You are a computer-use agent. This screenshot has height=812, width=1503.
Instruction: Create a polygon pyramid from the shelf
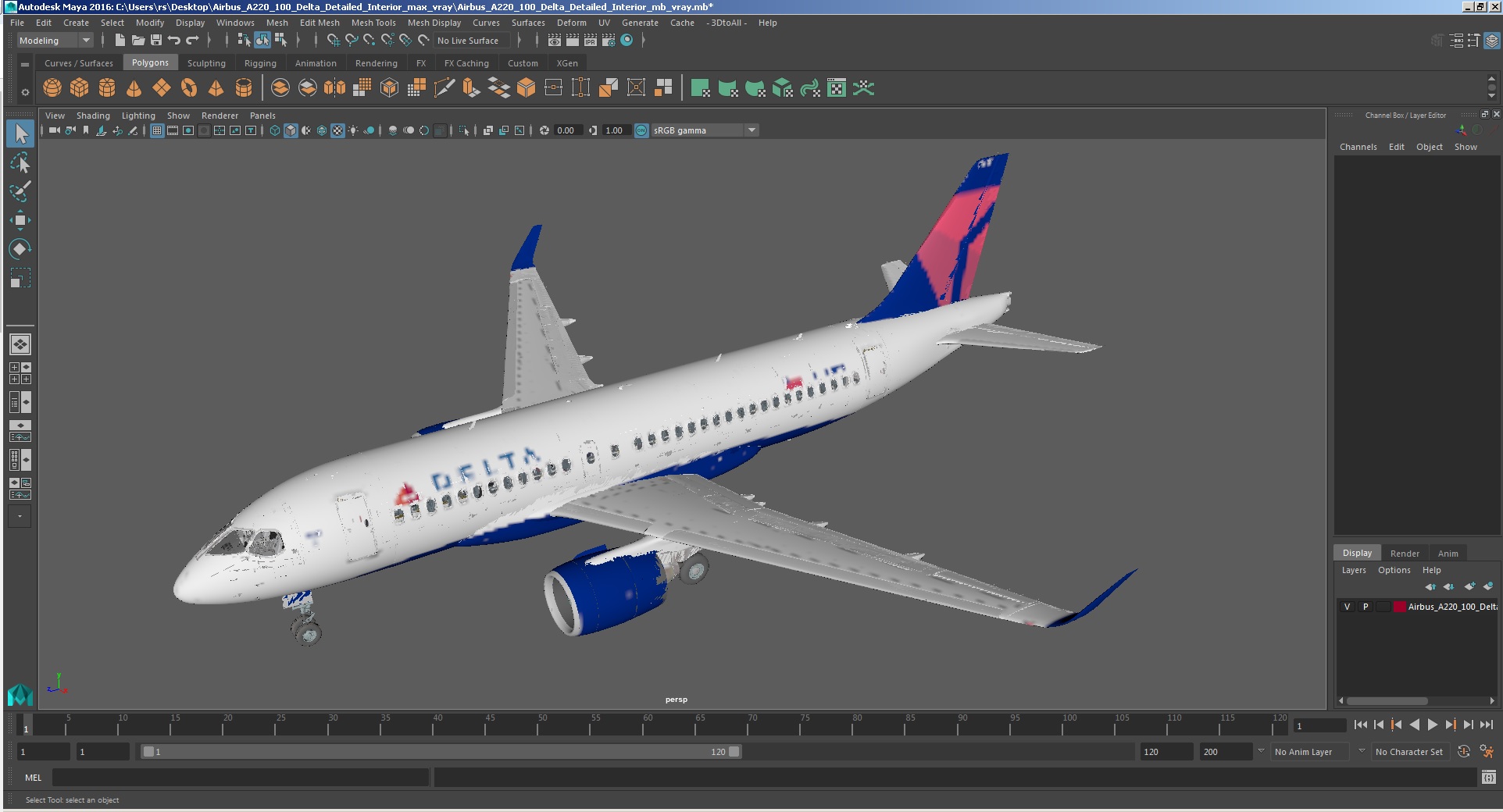[x=216, y=88]
